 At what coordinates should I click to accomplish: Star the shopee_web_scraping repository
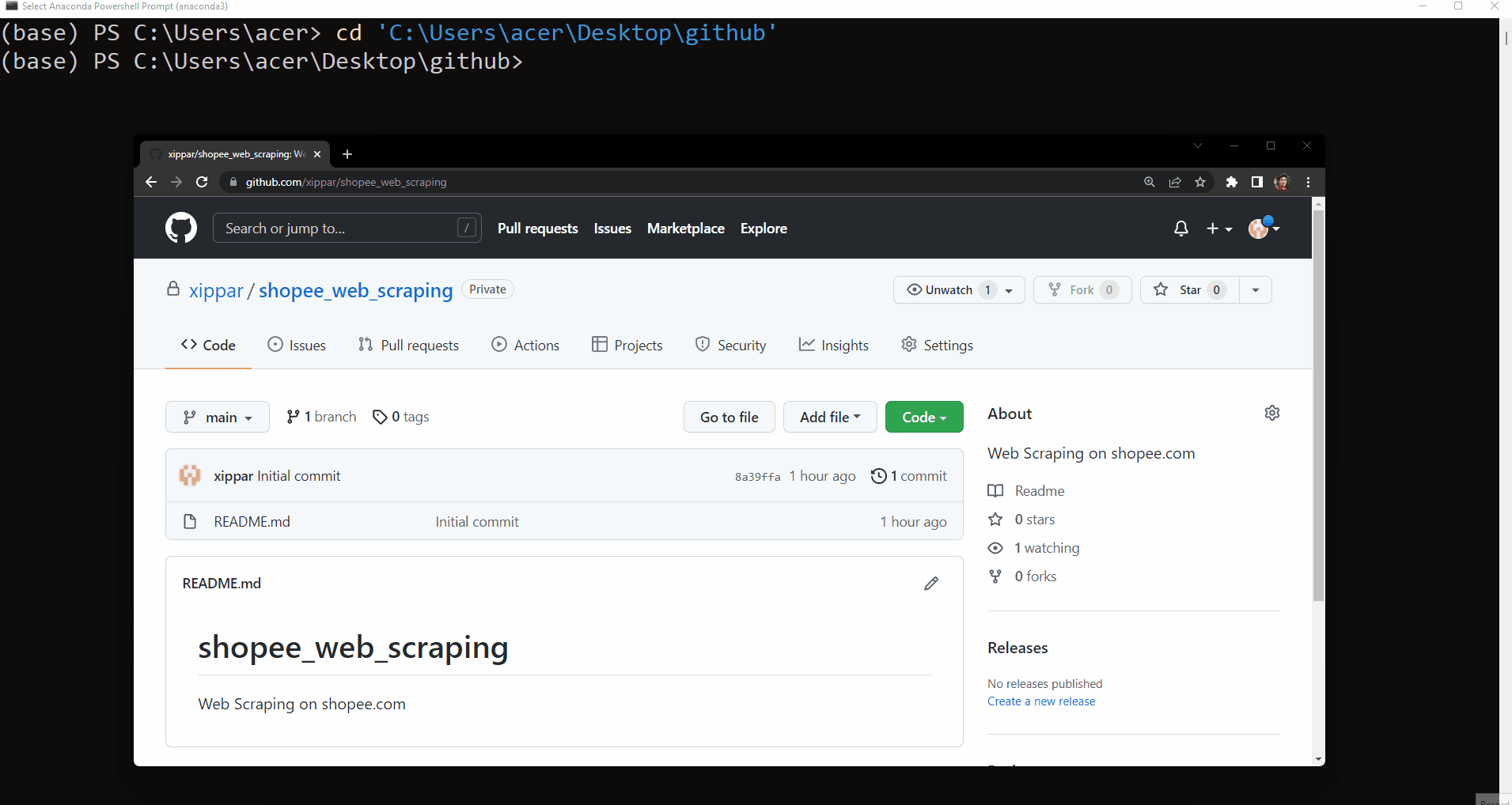pyautogui.click(x=1189, y=289)
